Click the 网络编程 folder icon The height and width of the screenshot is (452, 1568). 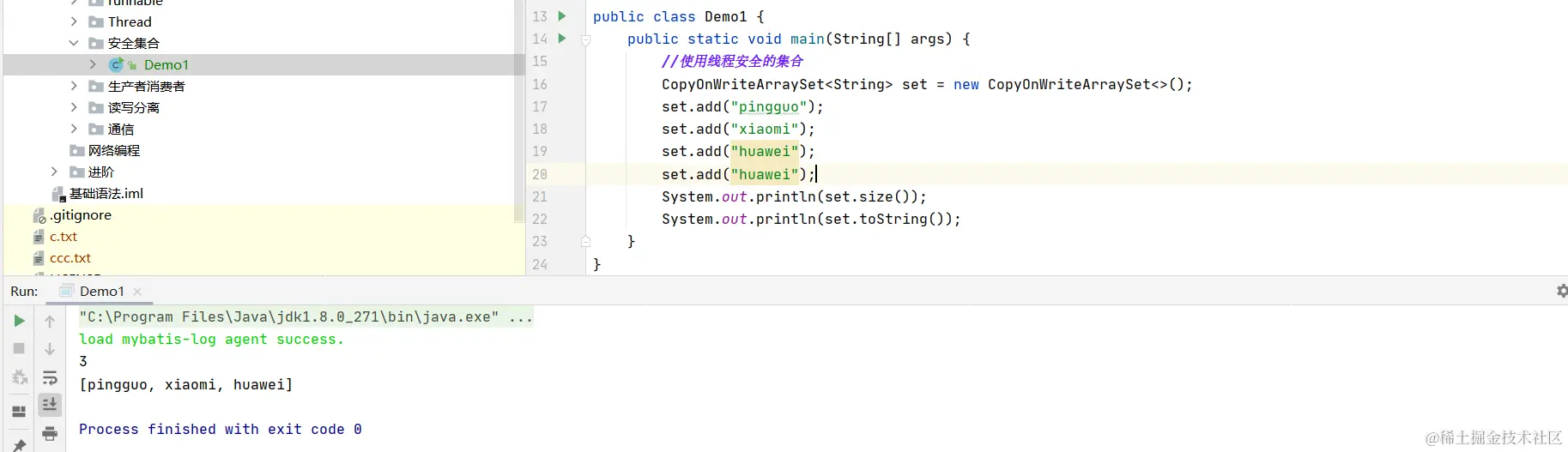click(77, 150)
